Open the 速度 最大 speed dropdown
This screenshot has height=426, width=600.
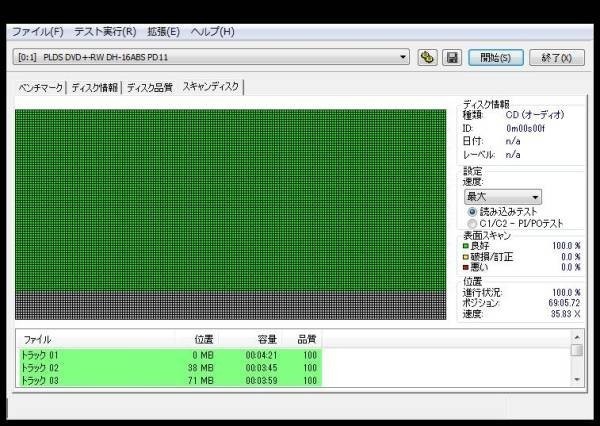503,197
